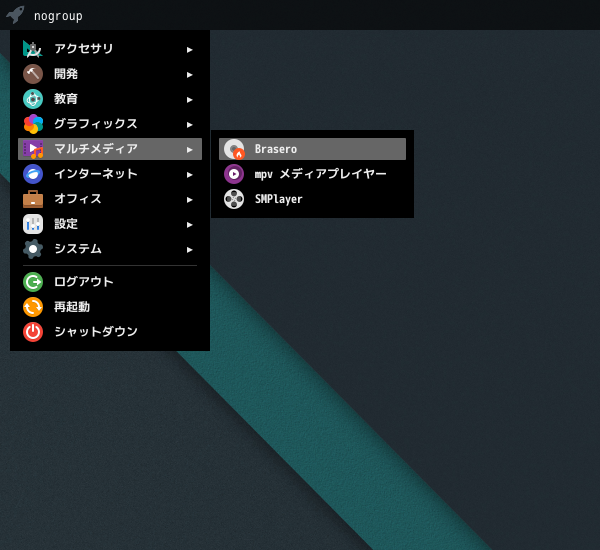The height and width of the screenshot is (550, 600).
Task: Expand the システム submenu arrow
Action: tap(189, 250)
